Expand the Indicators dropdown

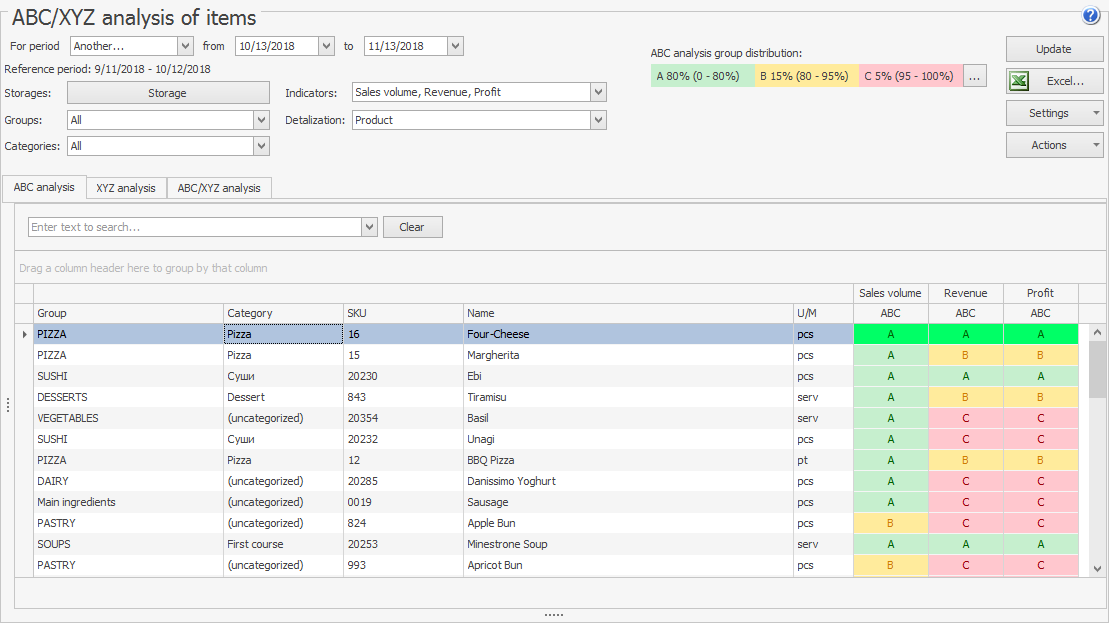598,92
